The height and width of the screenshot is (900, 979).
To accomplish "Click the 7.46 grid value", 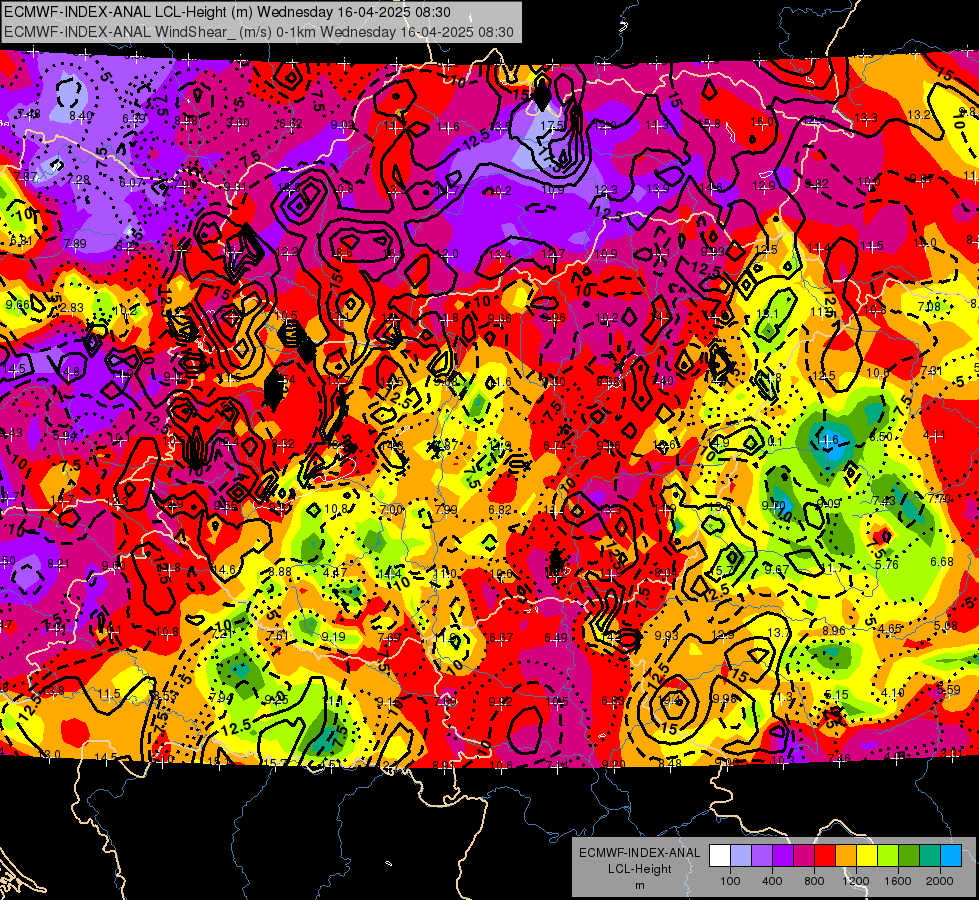I will 839,759.
